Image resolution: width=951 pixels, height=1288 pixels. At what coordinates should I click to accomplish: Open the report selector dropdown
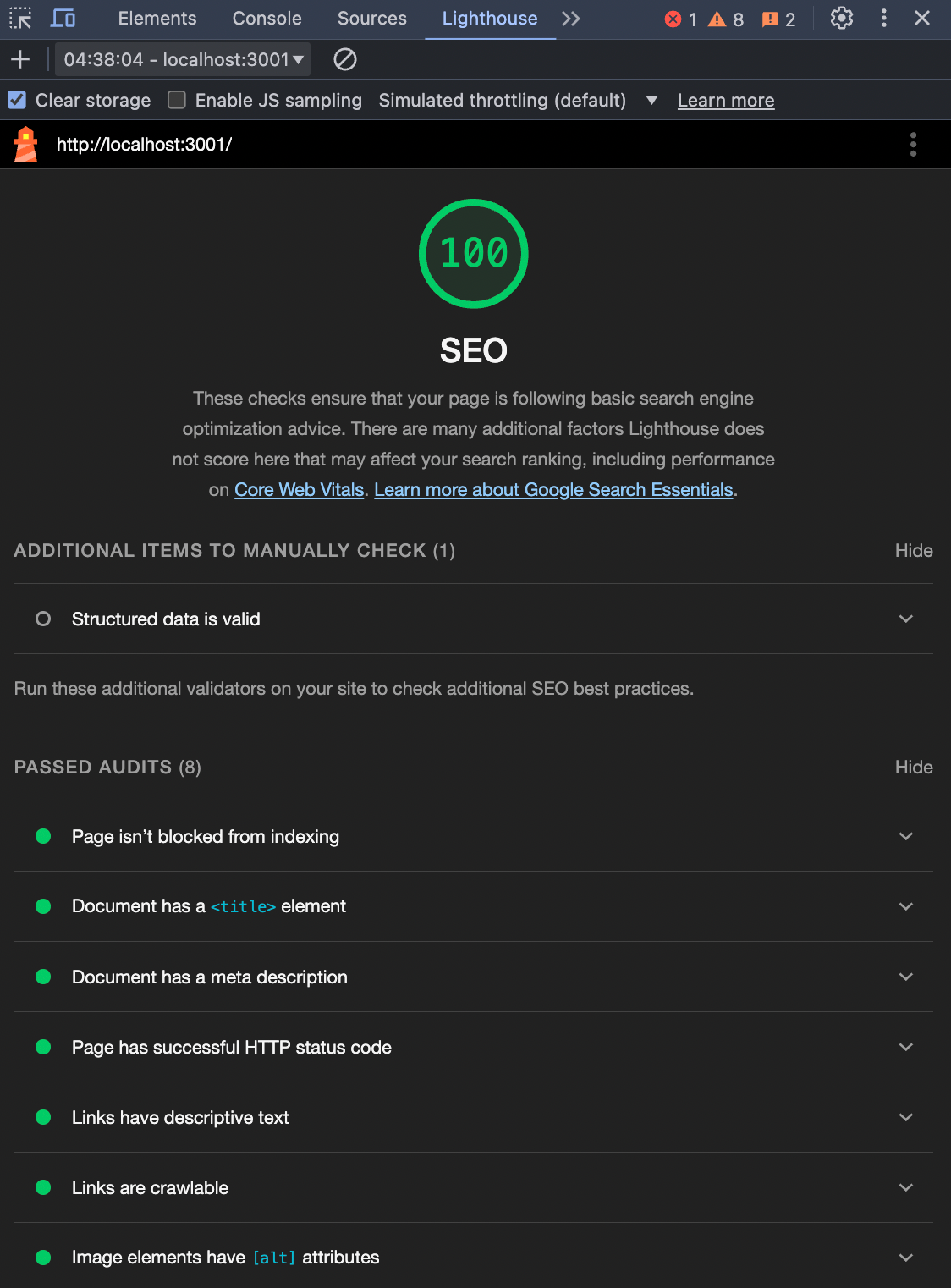click(x=183, y=59)
